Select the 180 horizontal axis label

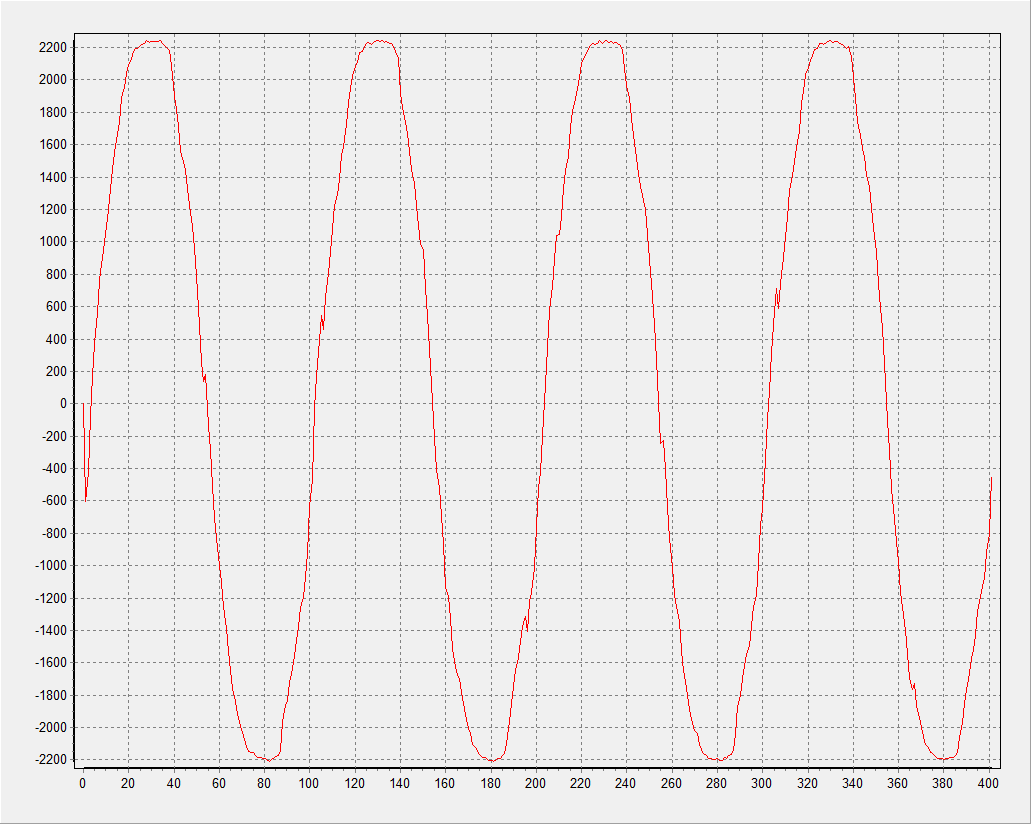[490, 783]
